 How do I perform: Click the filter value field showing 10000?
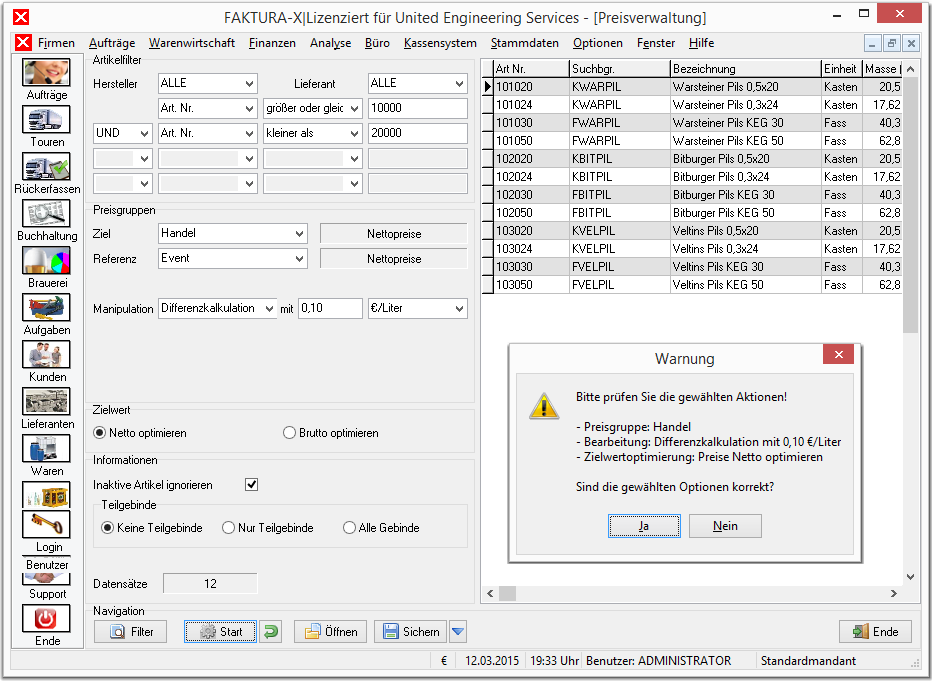pyautogui.click(x=417, y=108)
